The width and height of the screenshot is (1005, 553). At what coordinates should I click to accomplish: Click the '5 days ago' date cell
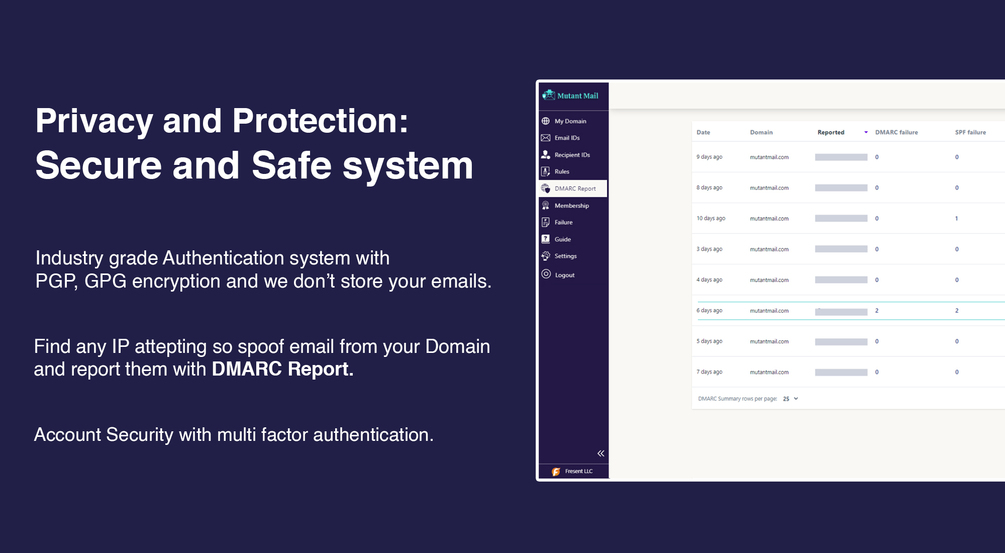(x=709, y=342)
